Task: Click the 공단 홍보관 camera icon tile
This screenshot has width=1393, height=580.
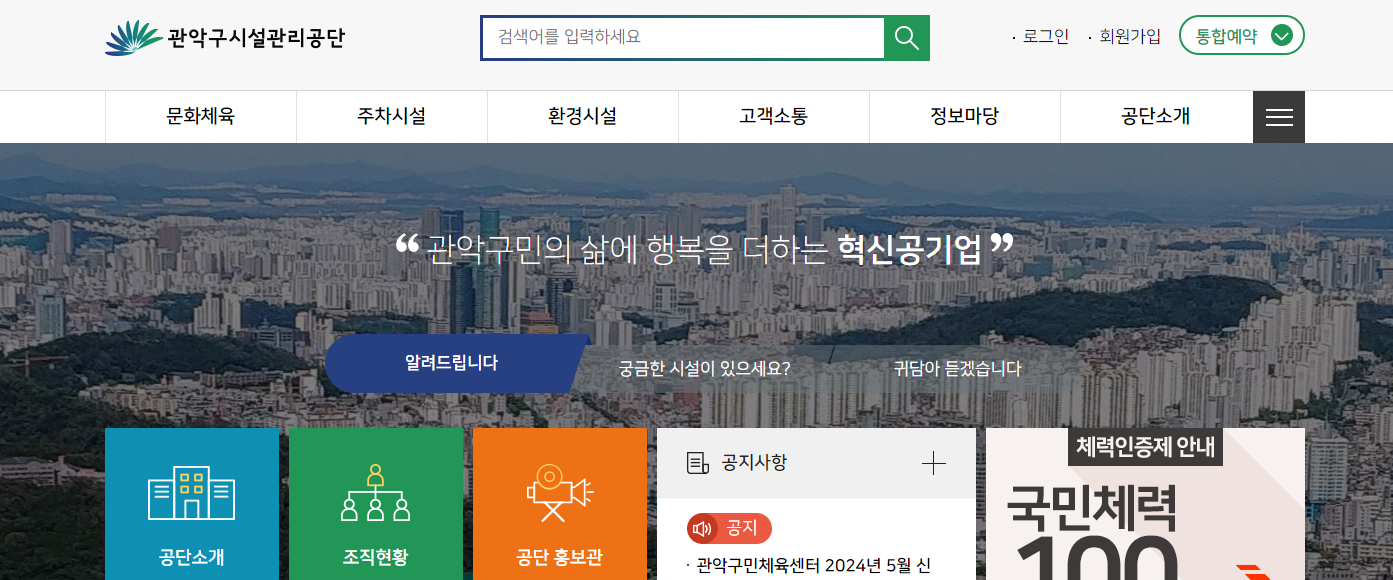Action: point(560,504)
